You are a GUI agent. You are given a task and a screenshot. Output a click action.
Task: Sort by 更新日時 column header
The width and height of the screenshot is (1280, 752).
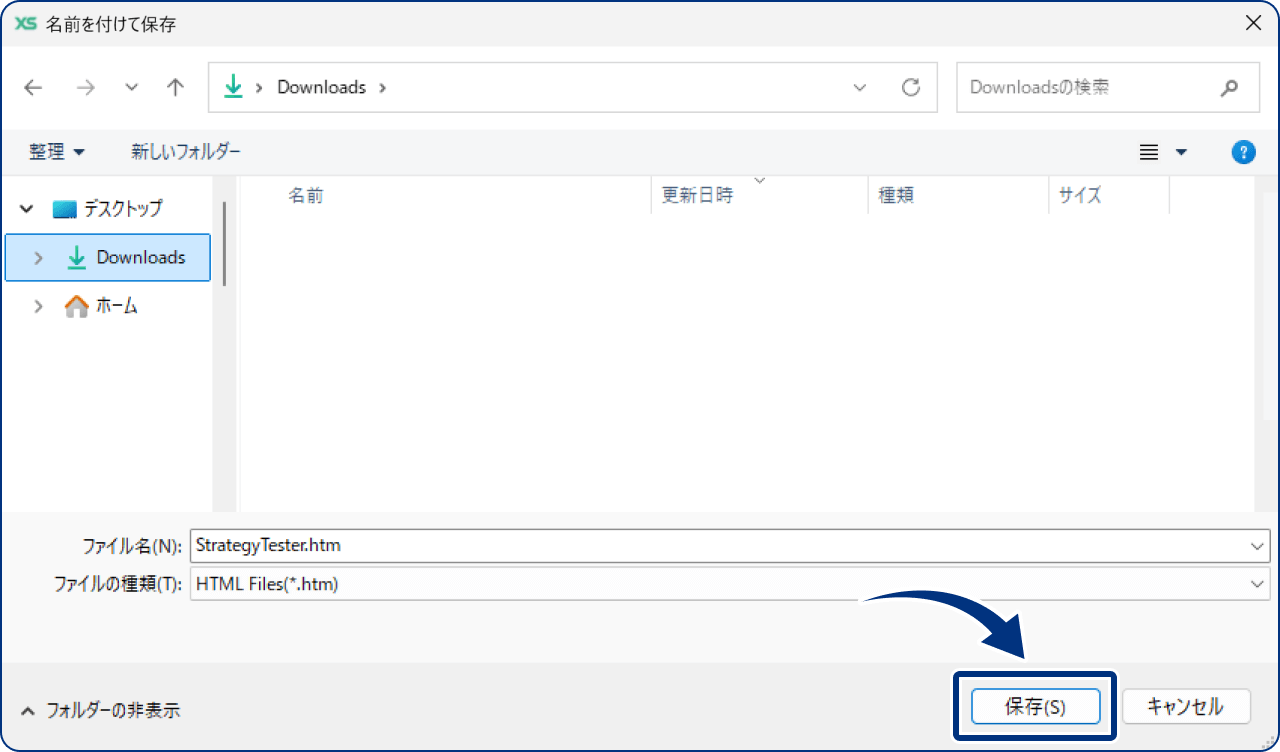[x=698, y=196]
